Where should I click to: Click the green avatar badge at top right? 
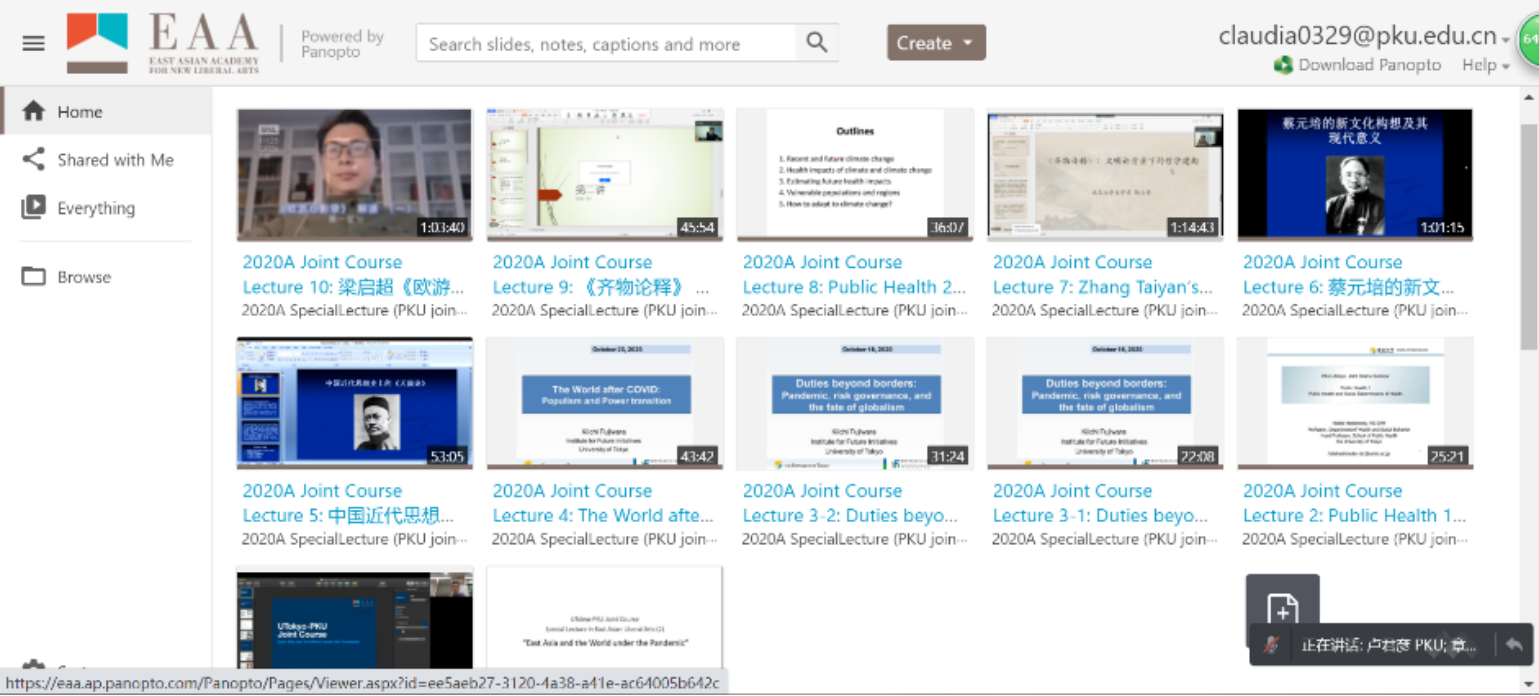coord(1529,42)
